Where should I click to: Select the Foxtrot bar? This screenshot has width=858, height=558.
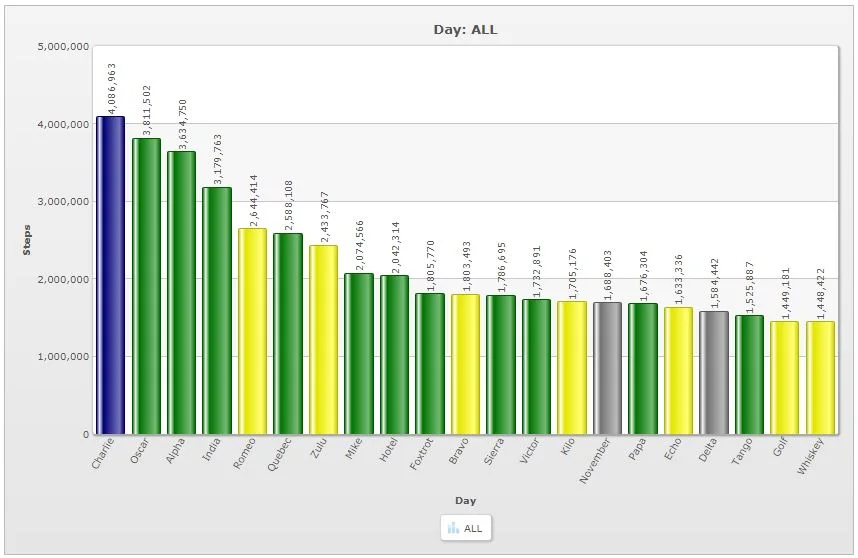(430, 364)
